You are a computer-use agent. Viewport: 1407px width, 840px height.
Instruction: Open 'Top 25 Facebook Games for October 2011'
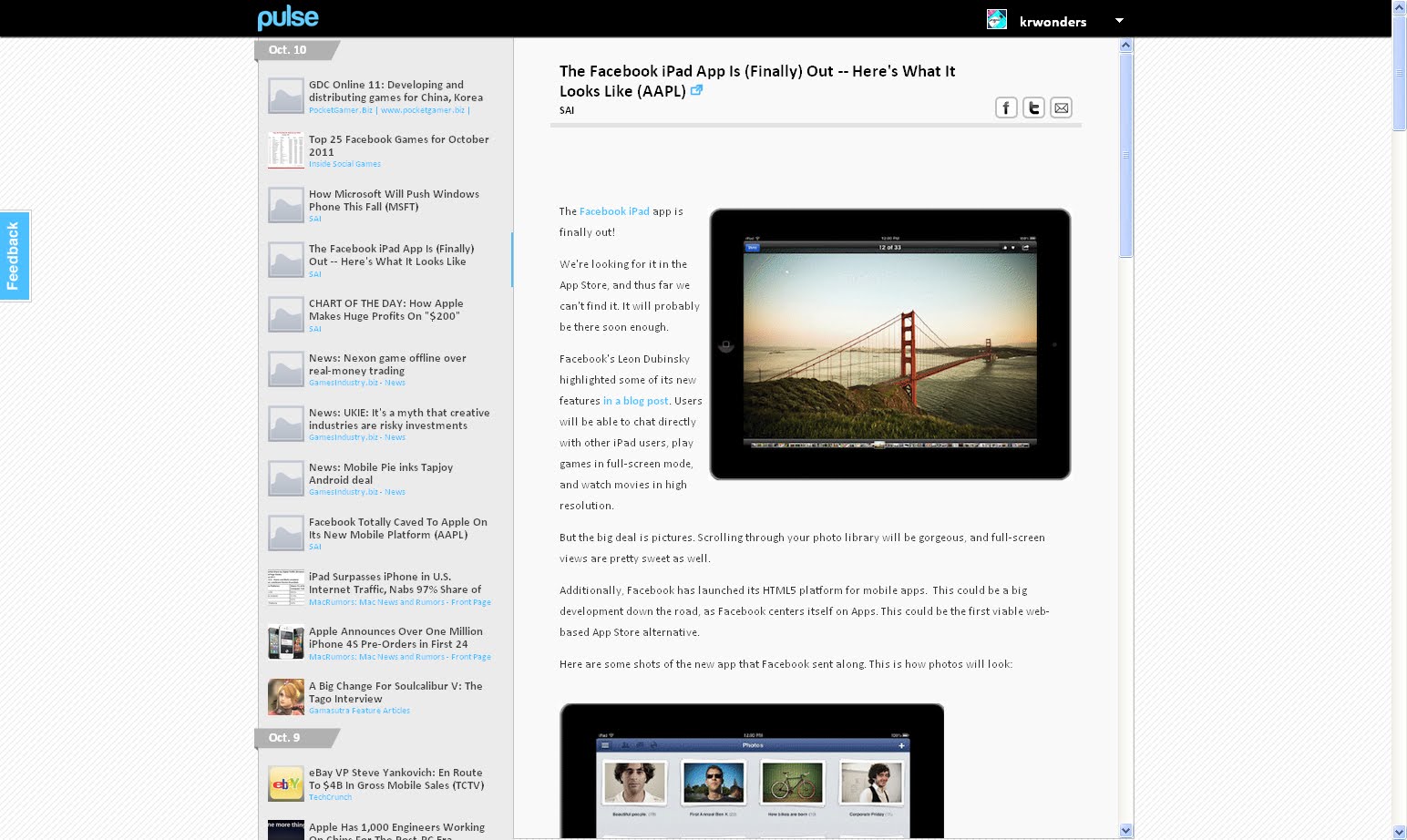pyautogui.click(x=398, y=146)
